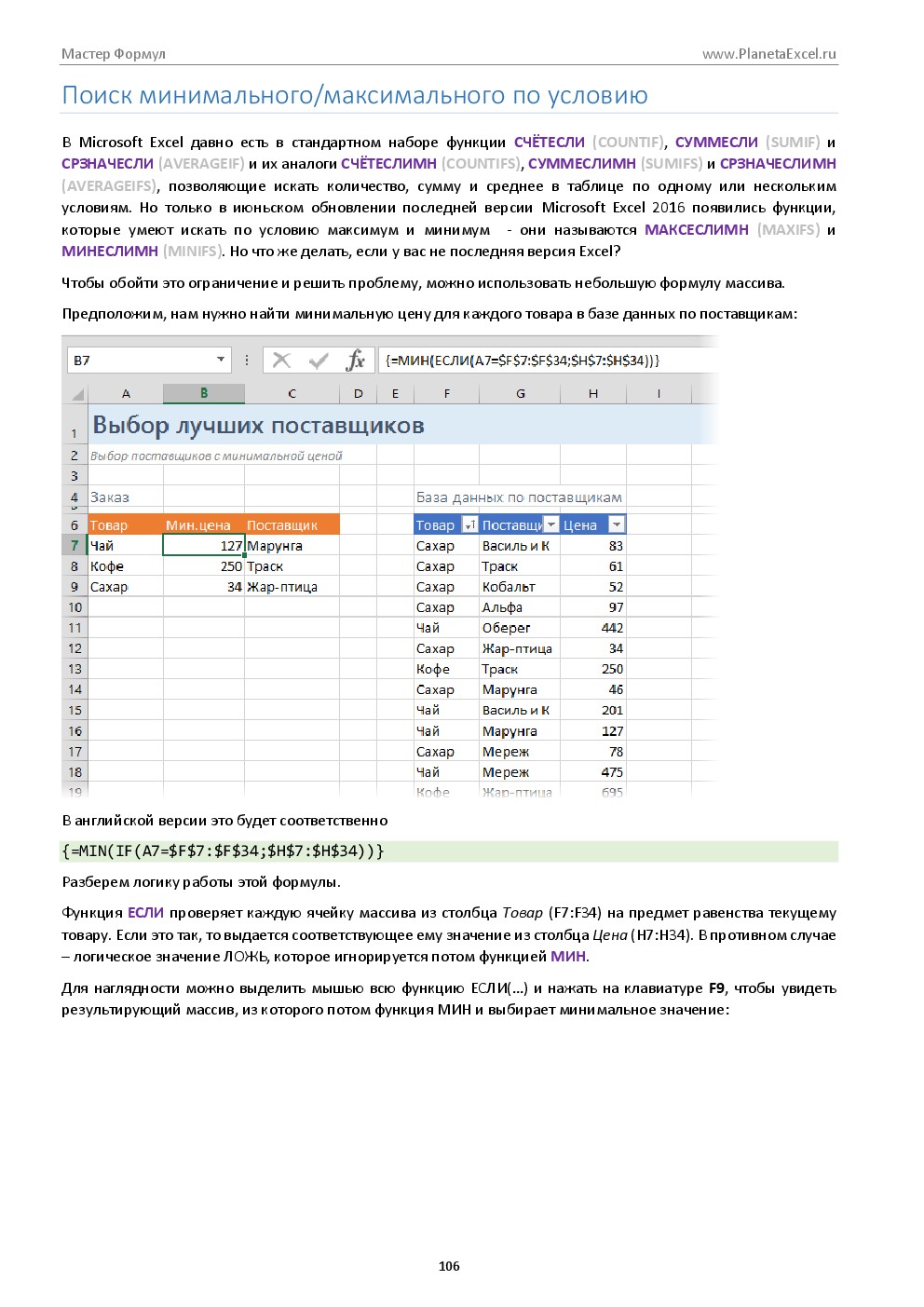Click the vertical dots handle beside the Name Box
The width and height of the screenshot is (924, 1307).
tap(247, 360)
